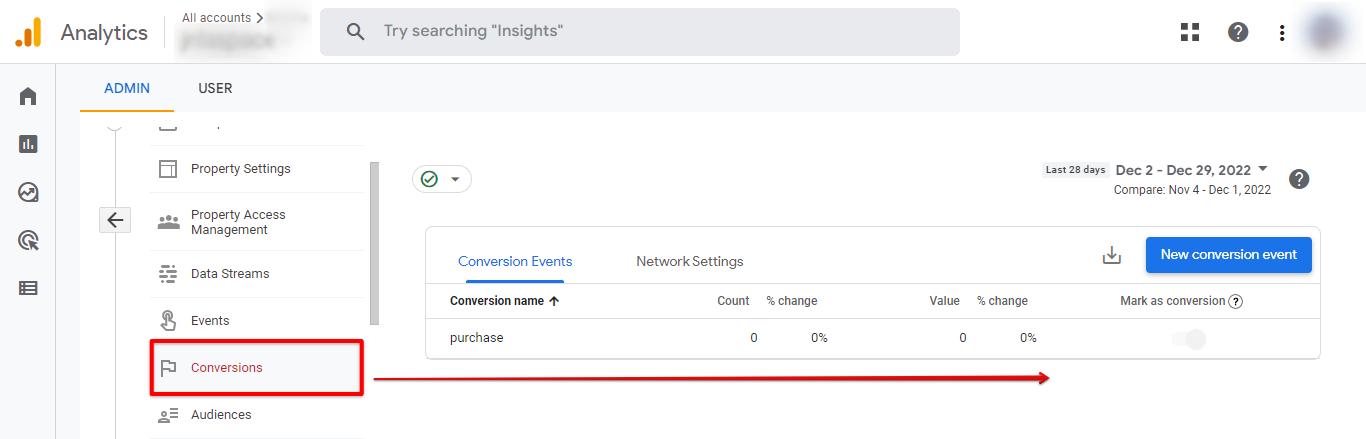Image resolution: width=1366 pixels, height=439 pixels.
Task: Click the Analytics search field
Action: [x=640, y=32]
